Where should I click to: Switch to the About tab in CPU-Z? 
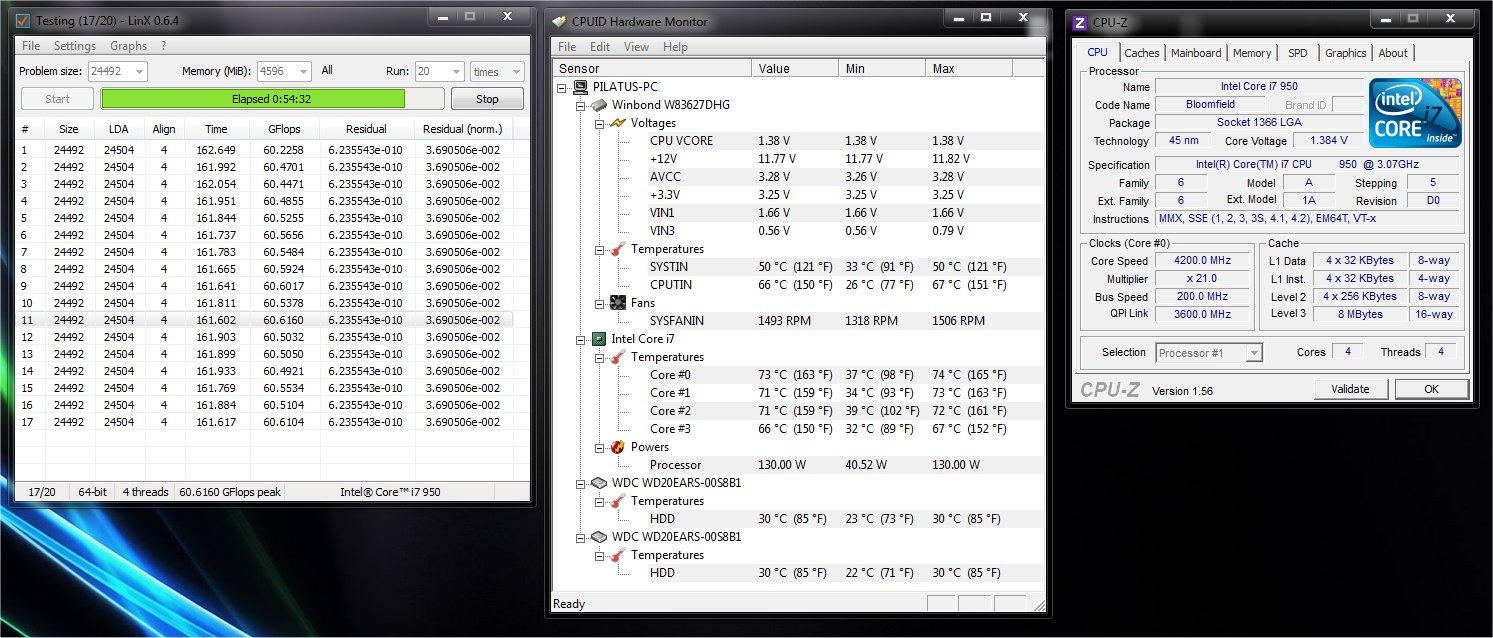pos(1393,53)
